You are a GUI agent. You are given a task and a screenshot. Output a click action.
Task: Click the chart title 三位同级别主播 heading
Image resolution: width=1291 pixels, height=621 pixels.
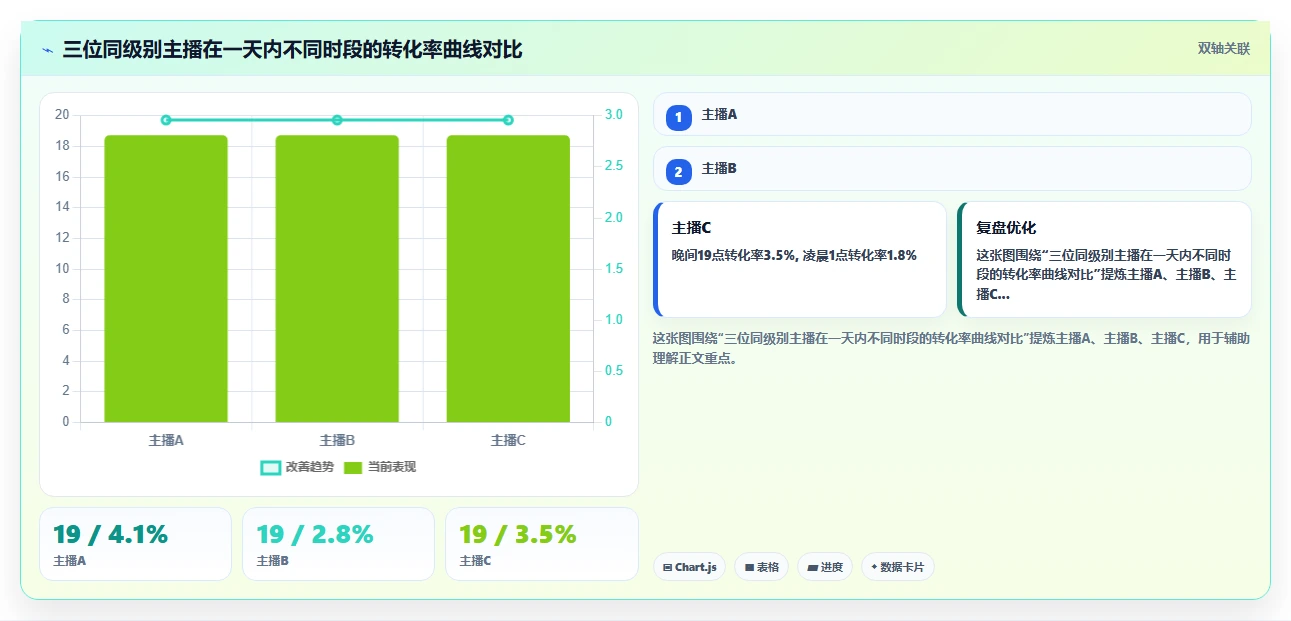(292, 50)
